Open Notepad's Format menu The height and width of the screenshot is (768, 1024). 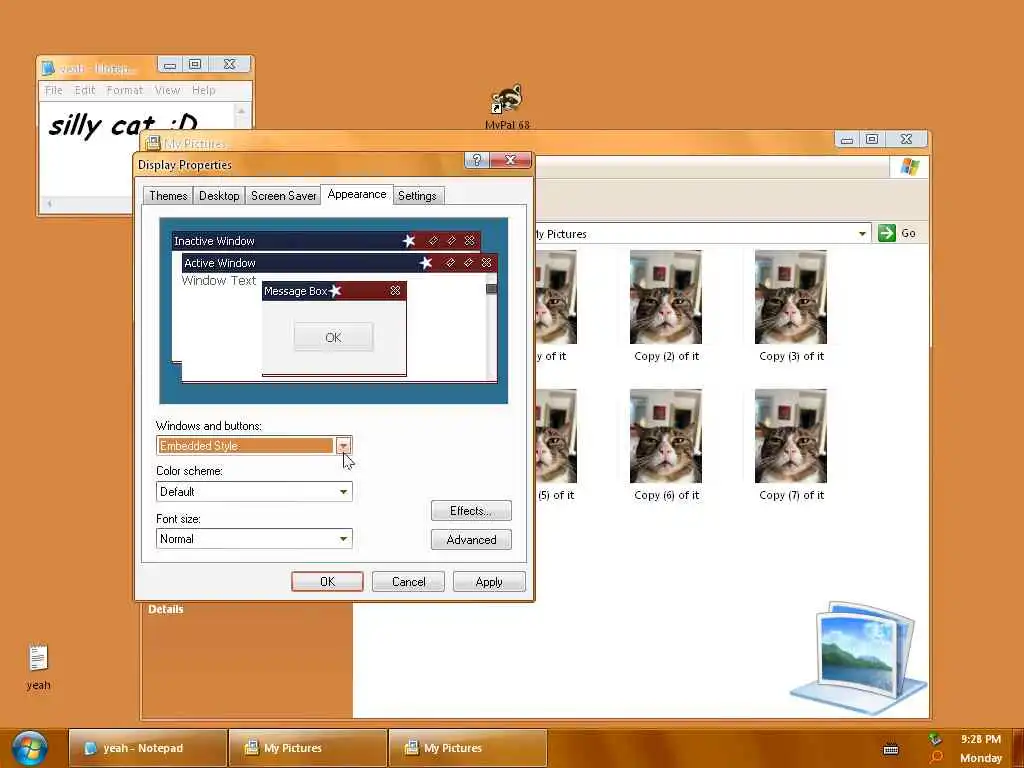click(x=125, y=90)
